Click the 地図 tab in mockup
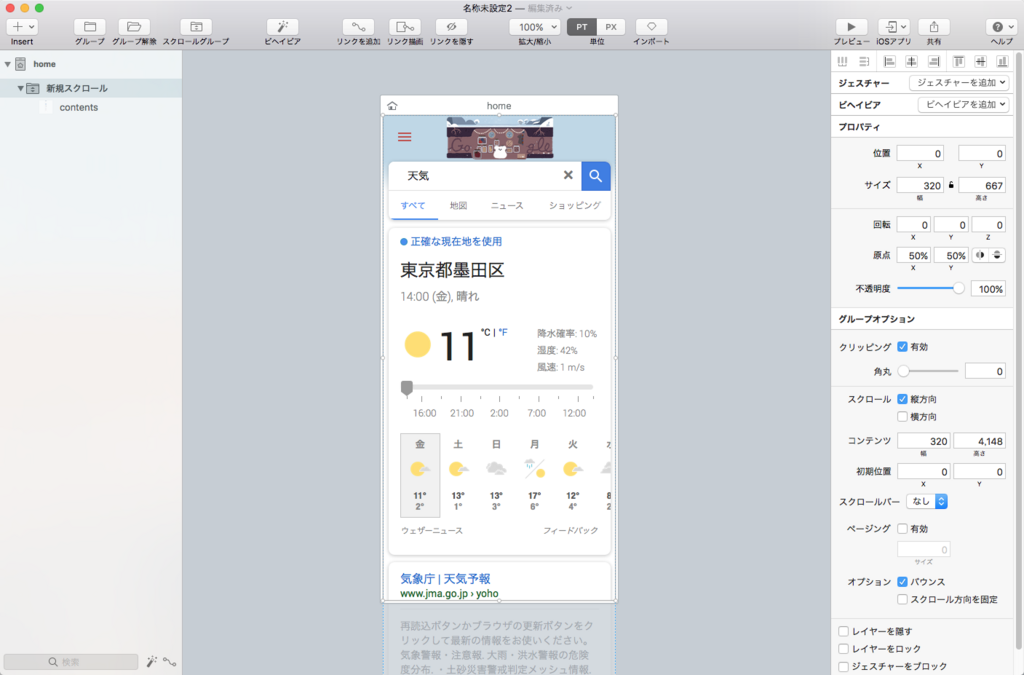The image size is (1024, 675). (x=458, y=206)
